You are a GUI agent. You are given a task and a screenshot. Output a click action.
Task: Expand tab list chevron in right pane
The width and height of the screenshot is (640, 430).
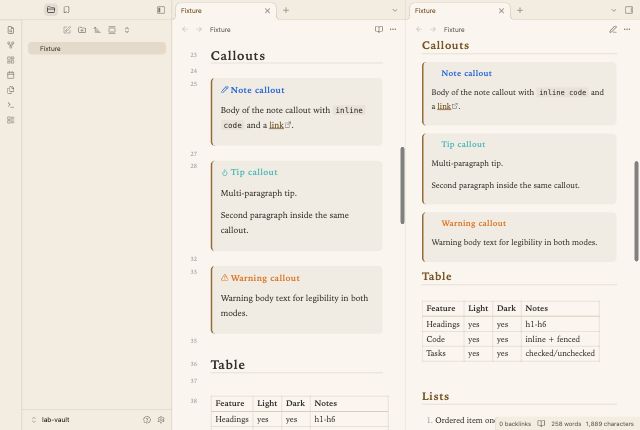pos(613,10)
